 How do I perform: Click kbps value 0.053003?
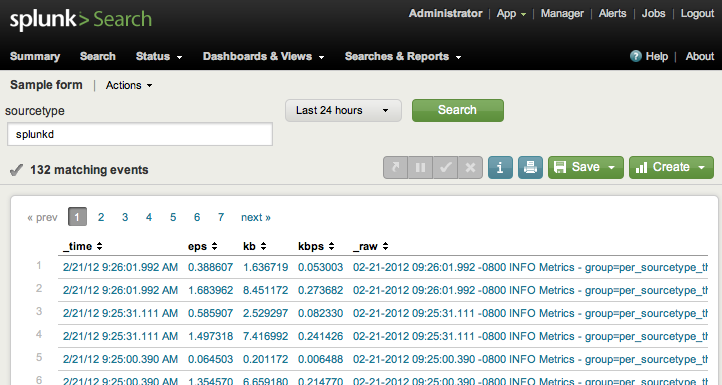tap(320, 268)
